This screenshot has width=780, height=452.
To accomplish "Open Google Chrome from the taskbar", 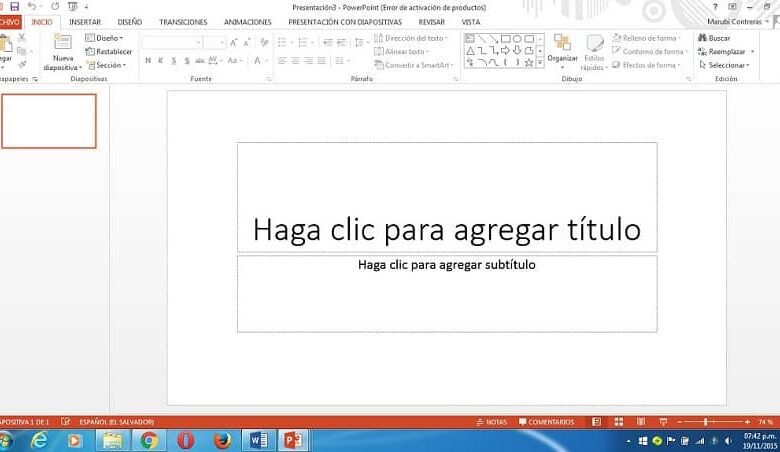I will (149, 440).
